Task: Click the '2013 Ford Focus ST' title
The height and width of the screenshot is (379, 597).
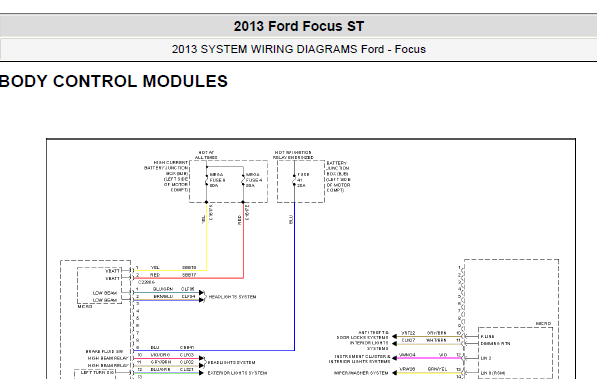Action: [x=298, y=26]
